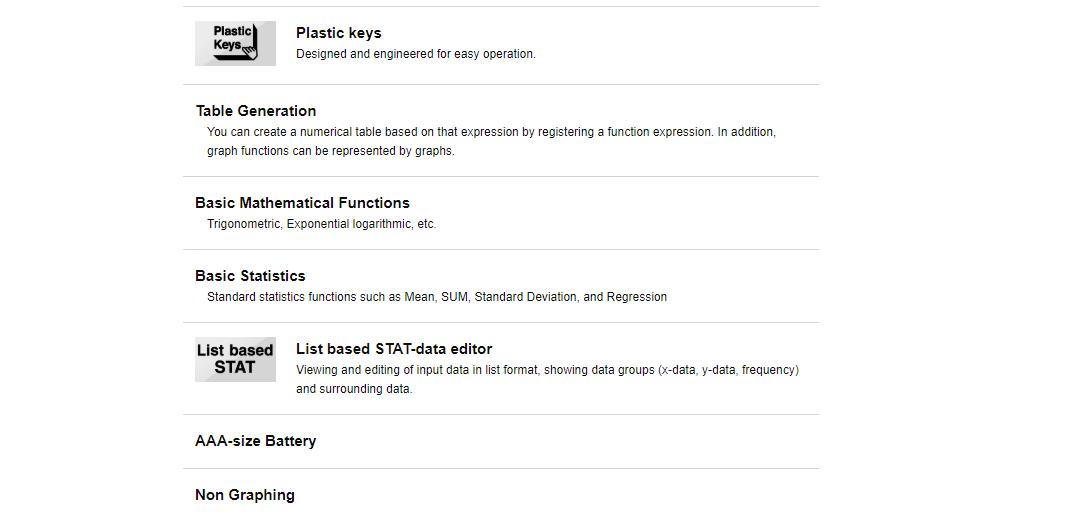Select the Non Graphing heading
The image size is (1075, 517).
click(x=245, y=495)
